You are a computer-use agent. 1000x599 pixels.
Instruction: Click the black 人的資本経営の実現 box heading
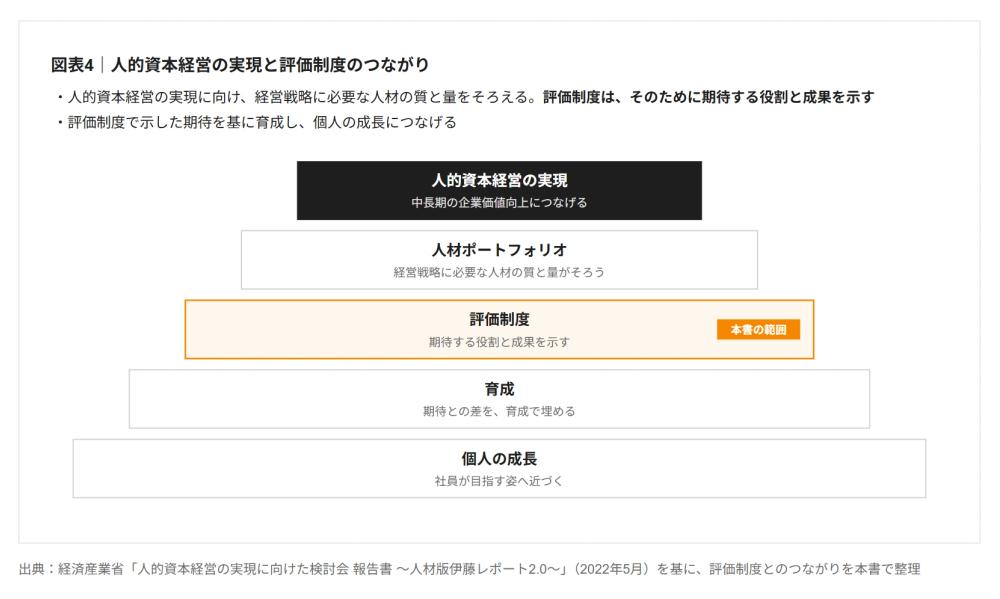point(499,181)
